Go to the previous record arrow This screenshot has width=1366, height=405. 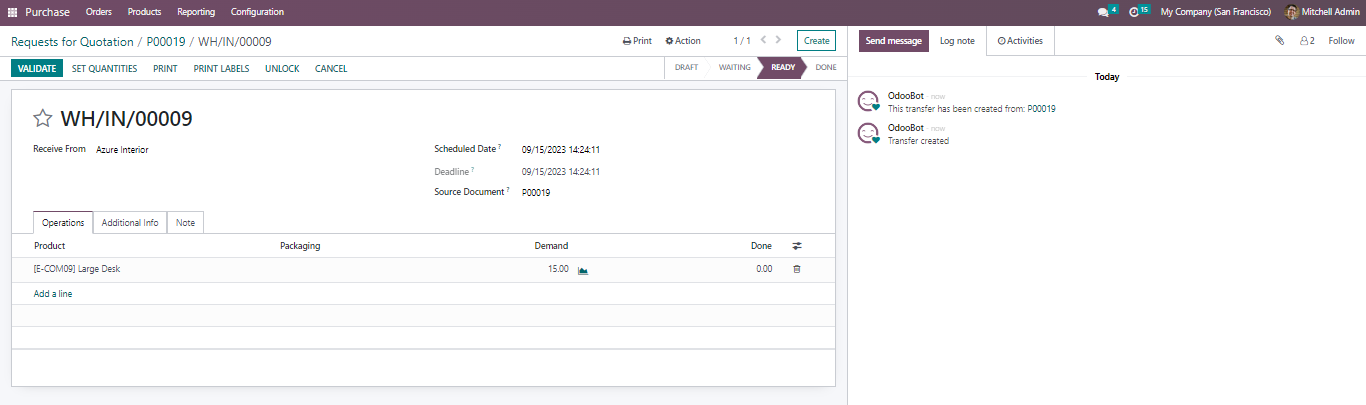763,41
